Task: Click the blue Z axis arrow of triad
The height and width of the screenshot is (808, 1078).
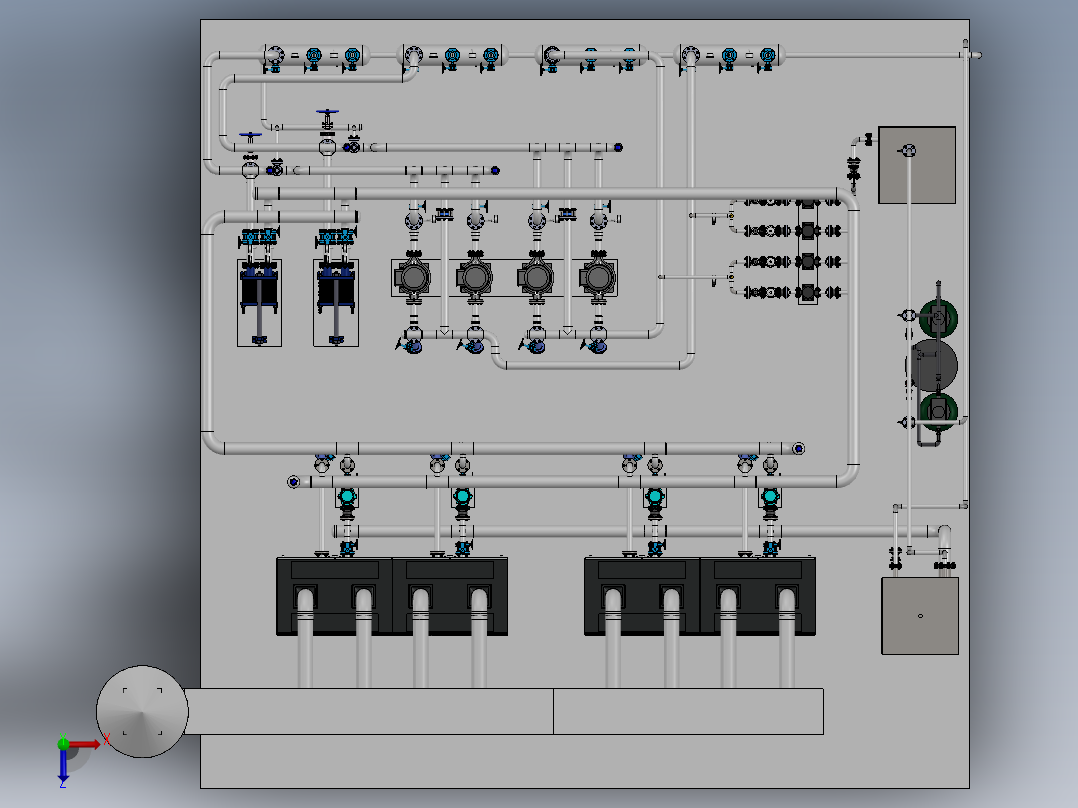Action: click(63, 765)
